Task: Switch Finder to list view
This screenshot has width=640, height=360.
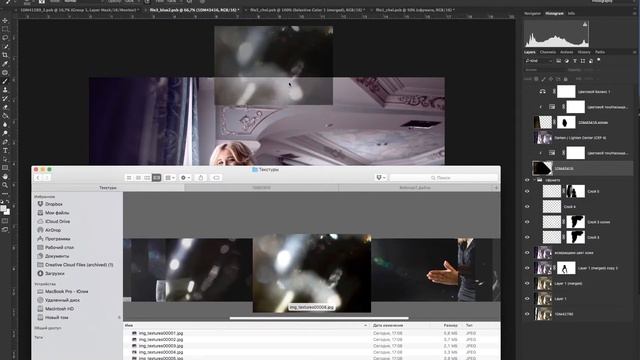Action: 138,178
